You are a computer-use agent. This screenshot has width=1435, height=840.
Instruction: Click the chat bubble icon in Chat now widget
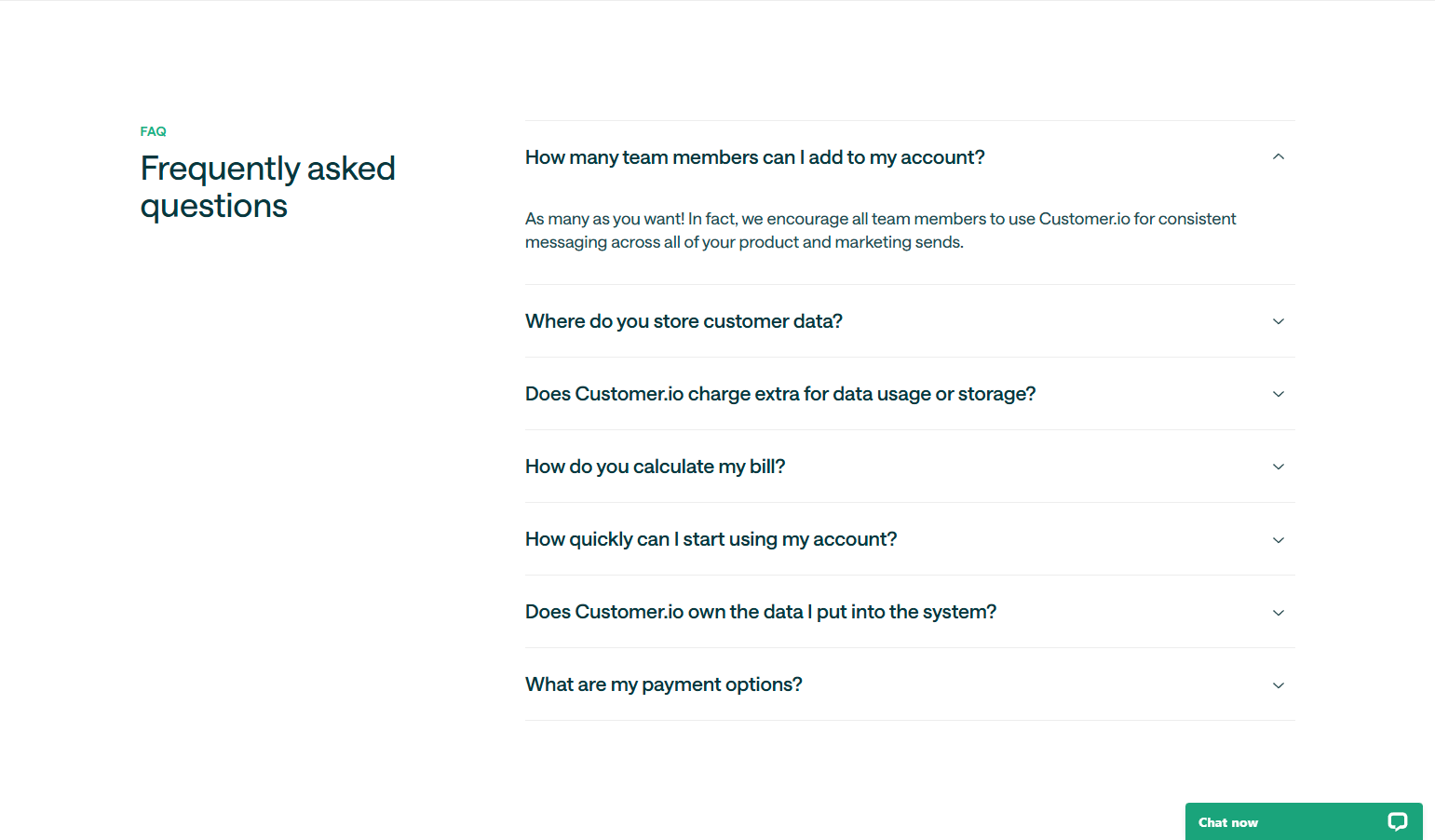pos(1398,821)
